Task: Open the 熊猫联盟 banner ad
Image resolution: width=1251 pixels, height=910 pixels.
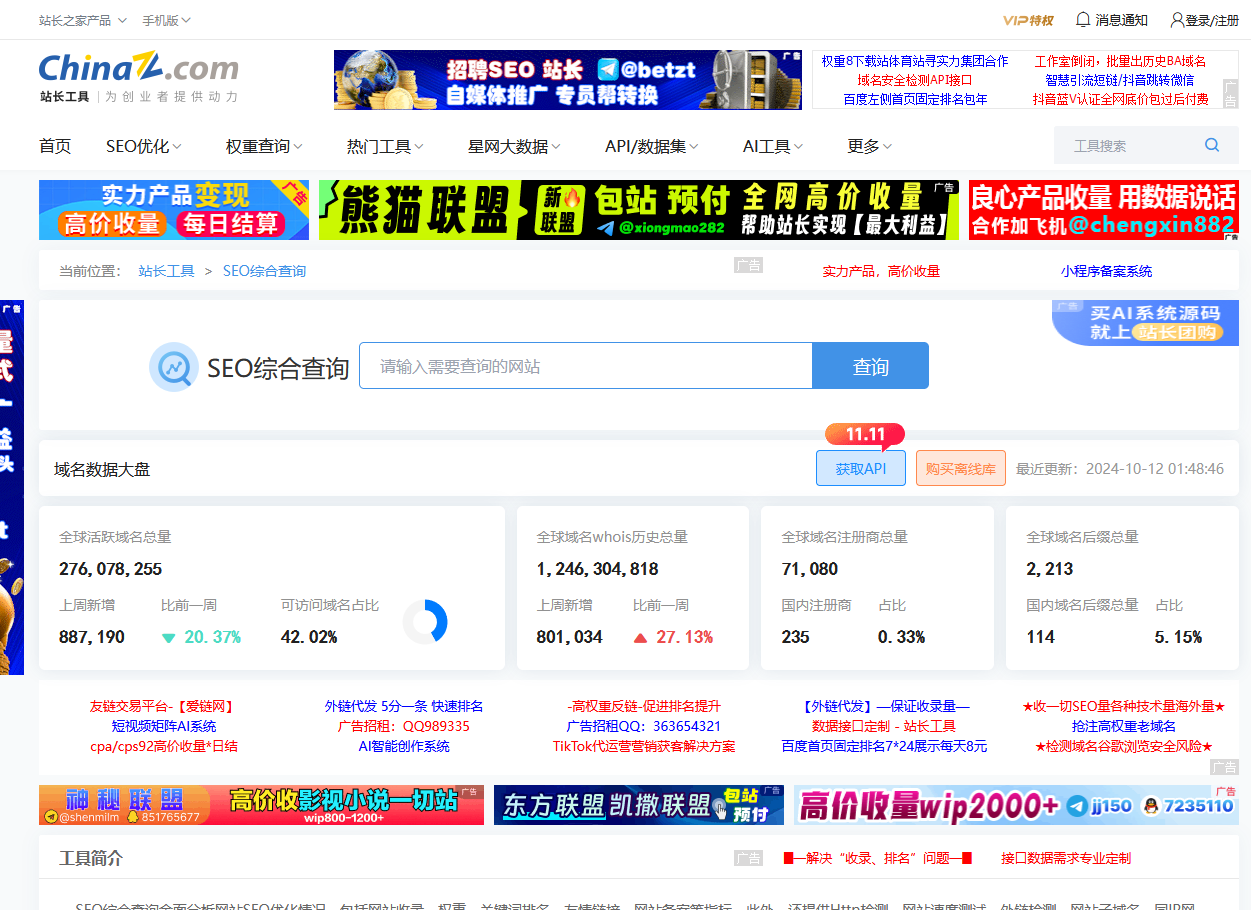Action: coord(638,210)
